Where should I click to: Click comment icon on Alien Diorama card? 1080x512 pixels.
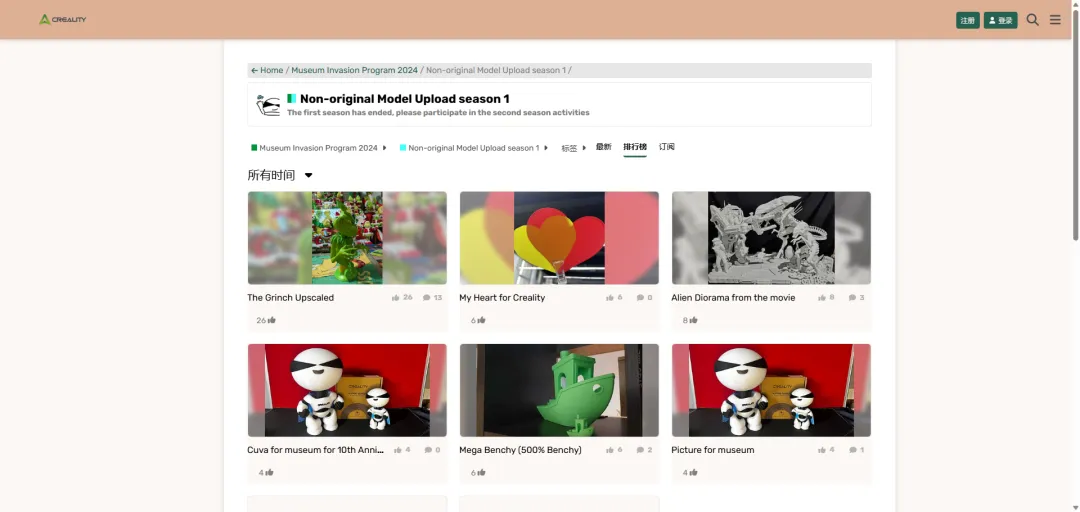(852, 298)
